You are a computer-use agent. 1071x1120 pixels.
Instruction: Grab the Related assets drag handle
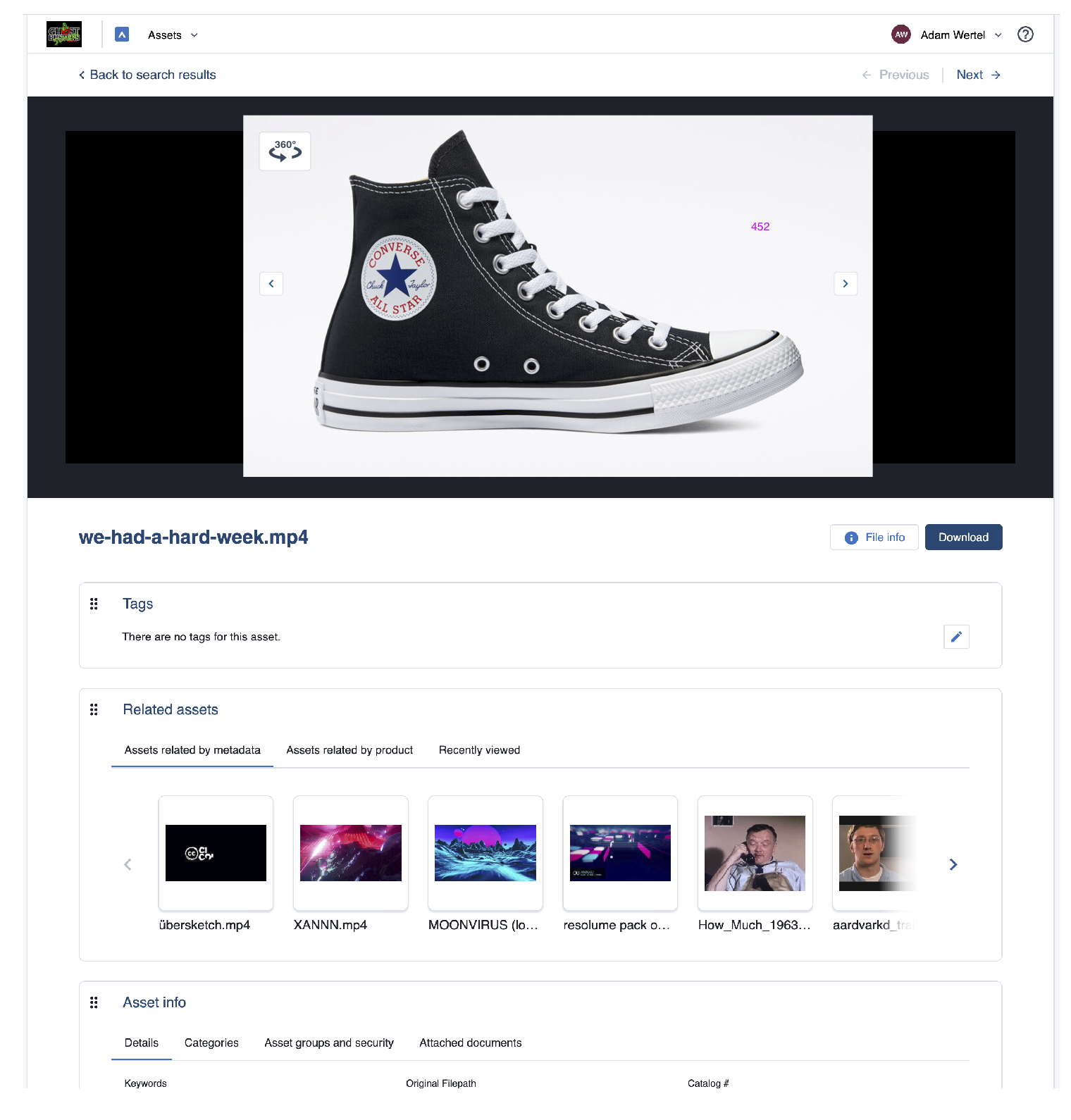94,709
